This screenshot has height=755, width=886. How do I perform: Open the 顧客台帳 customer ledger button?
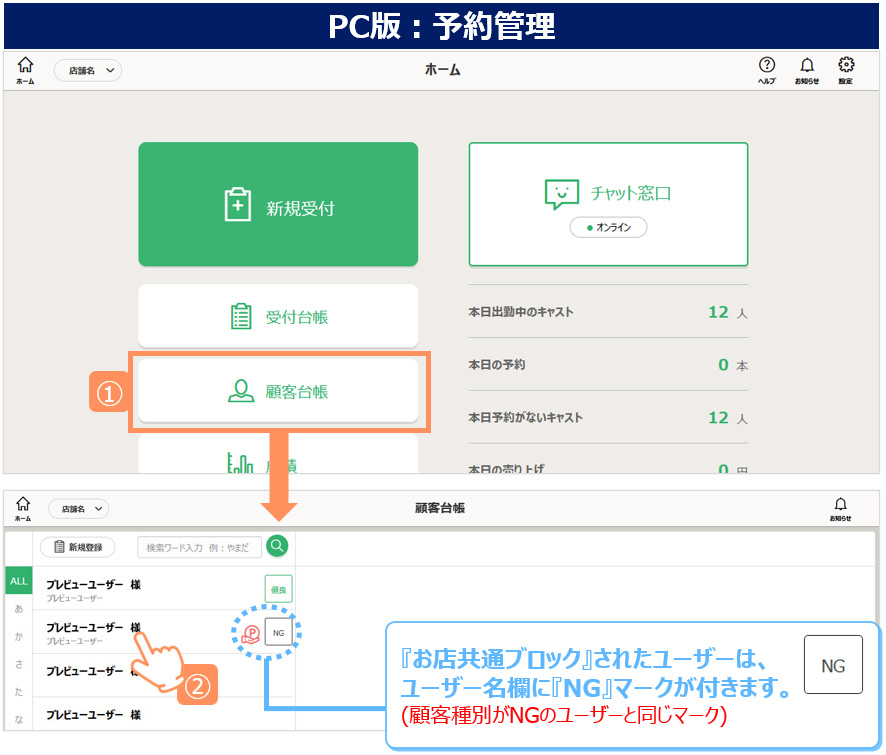pyautogui.click(x=278, y=391)
